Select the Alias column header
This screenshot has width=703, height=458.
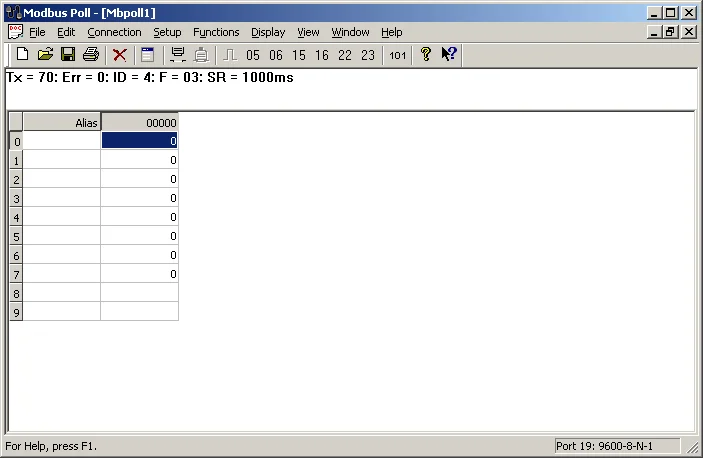click(62, 122)
